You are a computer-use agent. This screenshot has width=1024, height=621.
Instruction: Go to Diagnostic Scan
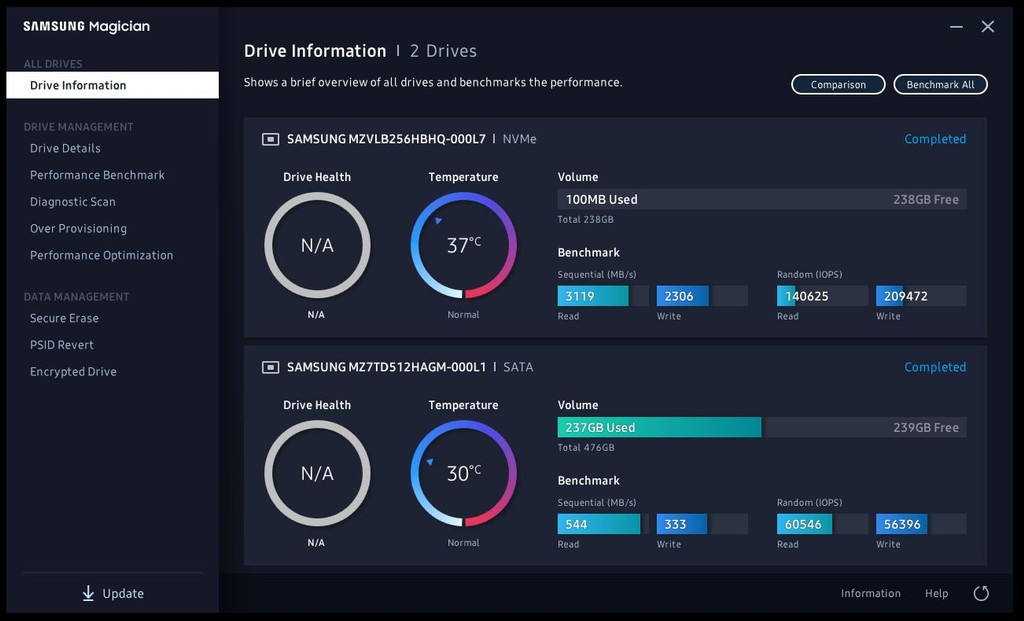coord(72,202)
